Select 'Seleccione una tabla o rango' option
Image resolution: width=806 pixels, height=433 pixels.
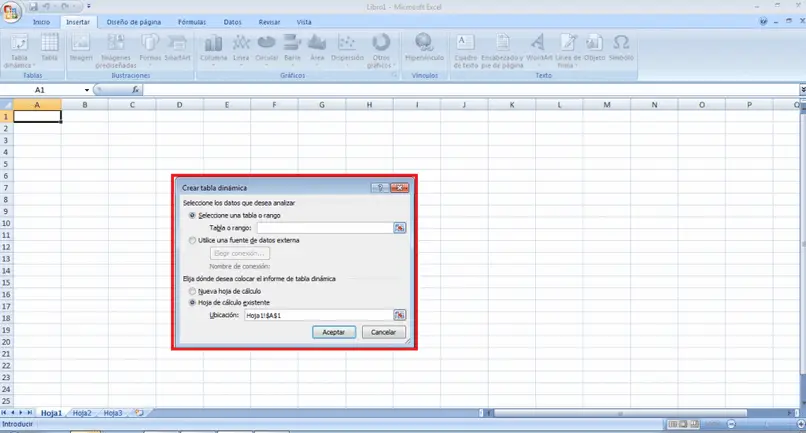click(x=192, y=215)
